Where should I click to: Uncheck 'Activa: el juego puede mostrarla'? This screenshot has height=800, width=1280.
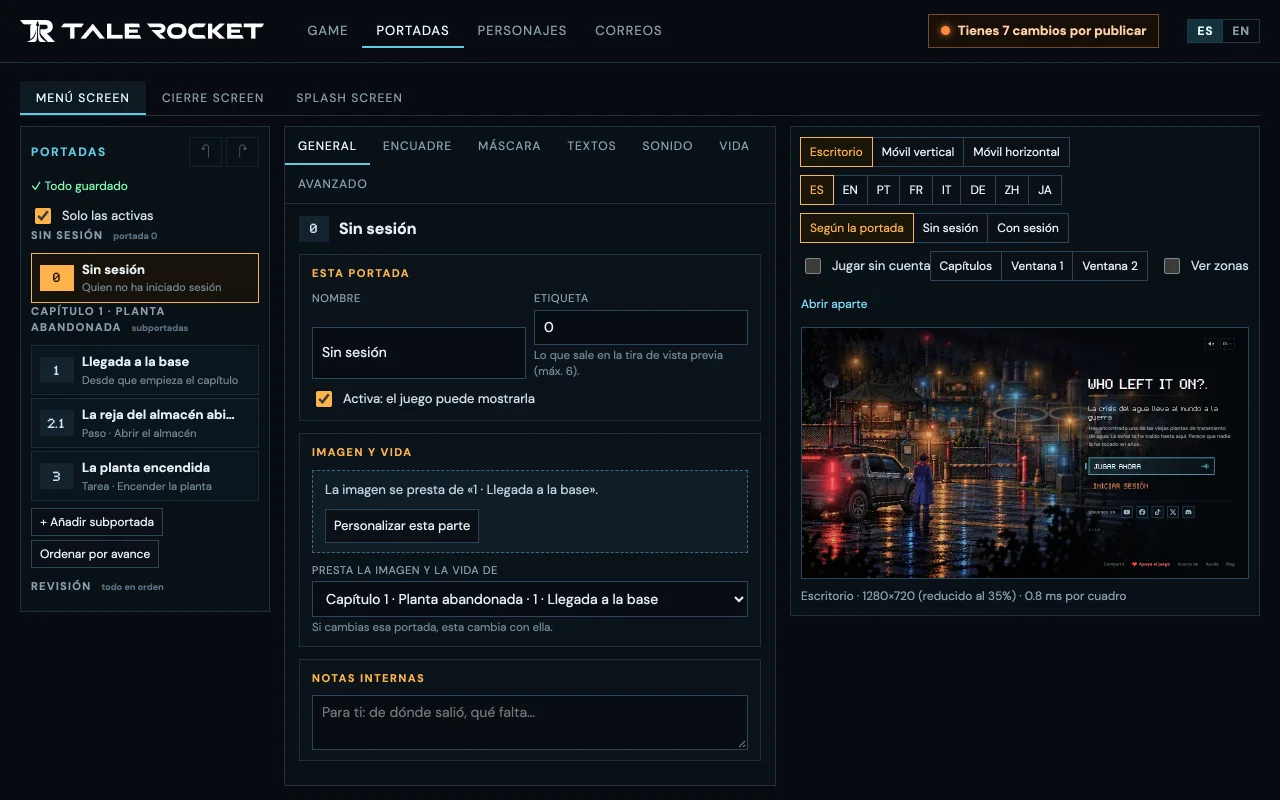click(x=324, y=398)
